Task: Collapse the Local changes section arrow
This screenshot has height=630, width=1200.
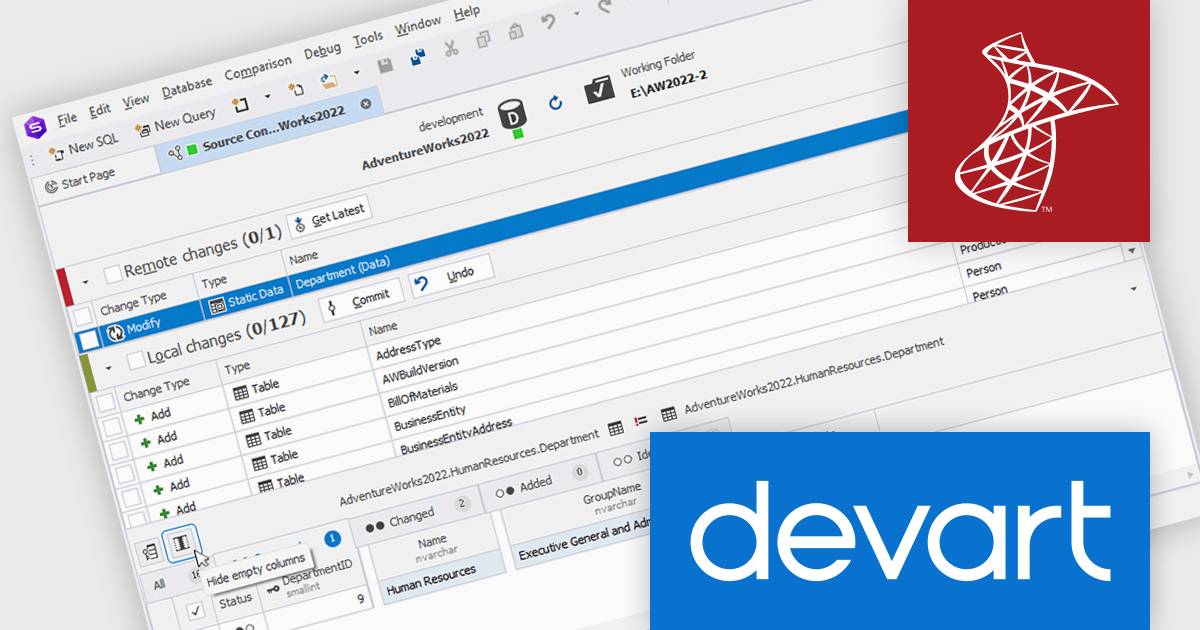Action: (108, 368)
